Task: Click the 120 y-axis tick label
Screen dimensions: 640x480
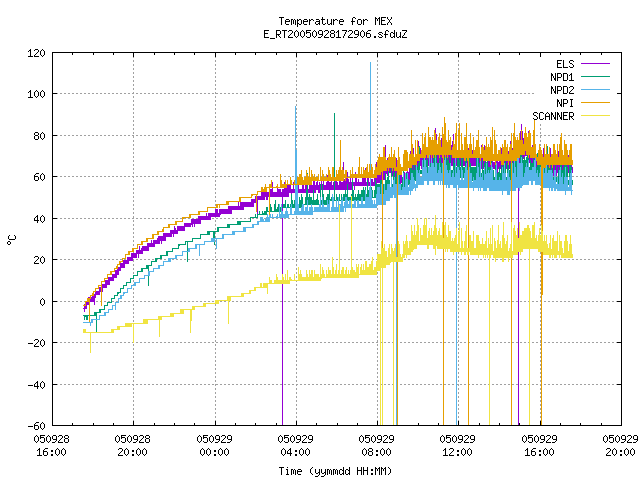Action: (x=36, y=53)
